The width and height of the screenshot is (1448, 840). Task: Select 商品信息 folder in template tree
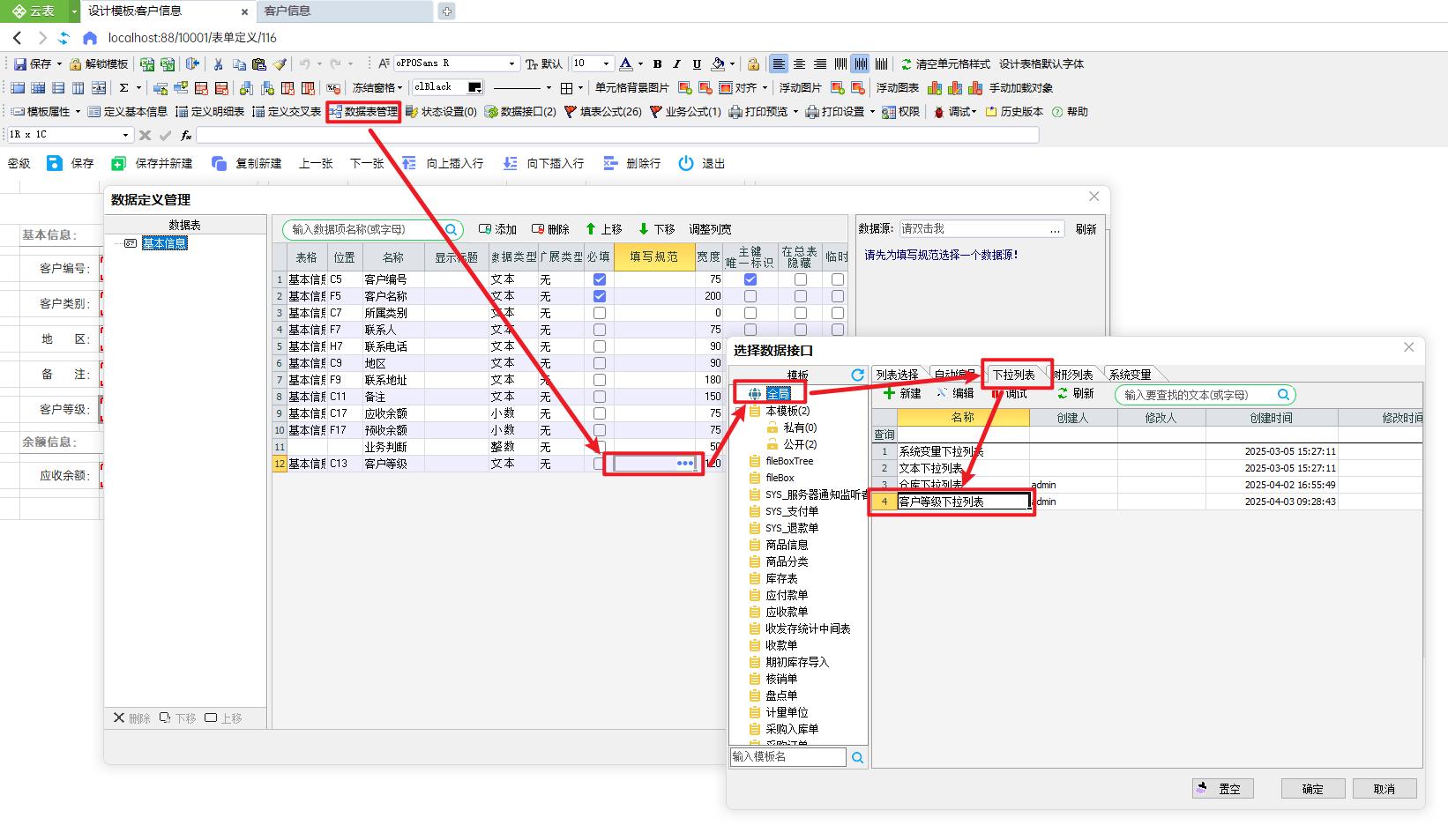click(x=787, y=545)
